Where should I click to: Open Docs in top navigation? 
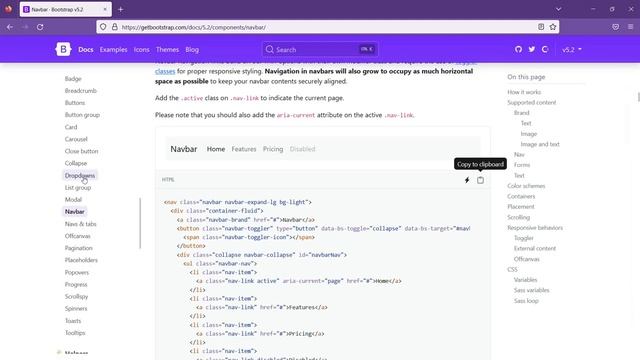point(86,49)
